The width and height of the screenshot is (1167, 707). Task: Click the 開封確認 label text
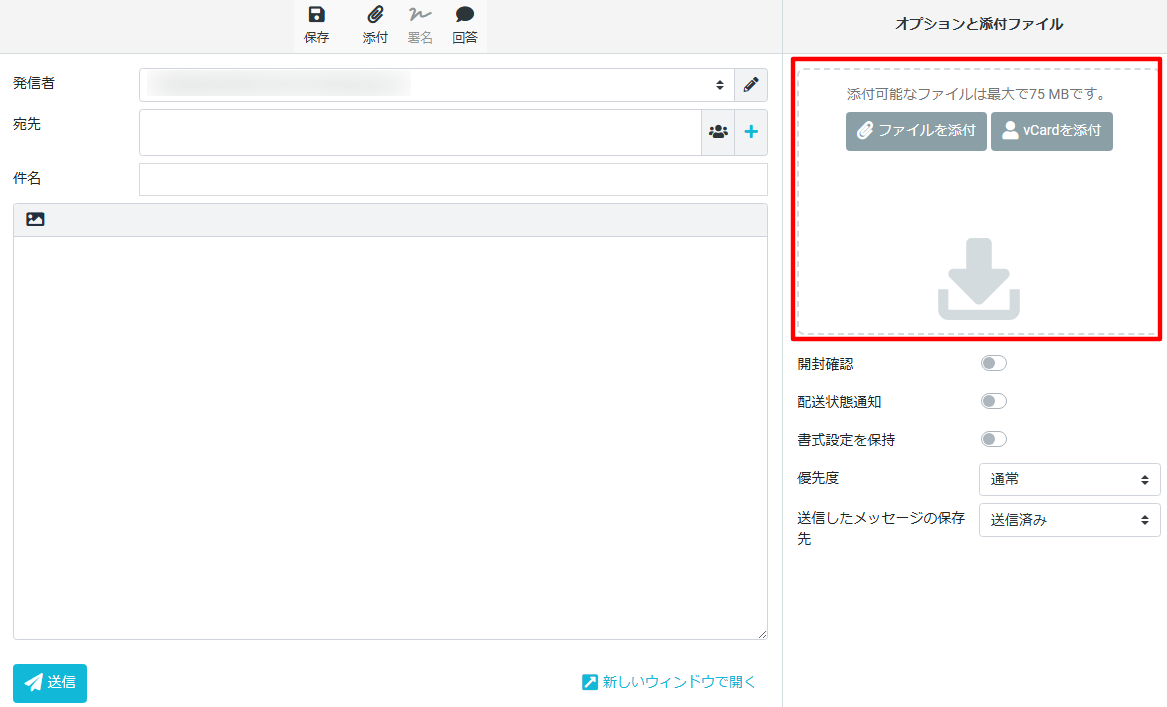pyautogui.click(x=825, y=364)
